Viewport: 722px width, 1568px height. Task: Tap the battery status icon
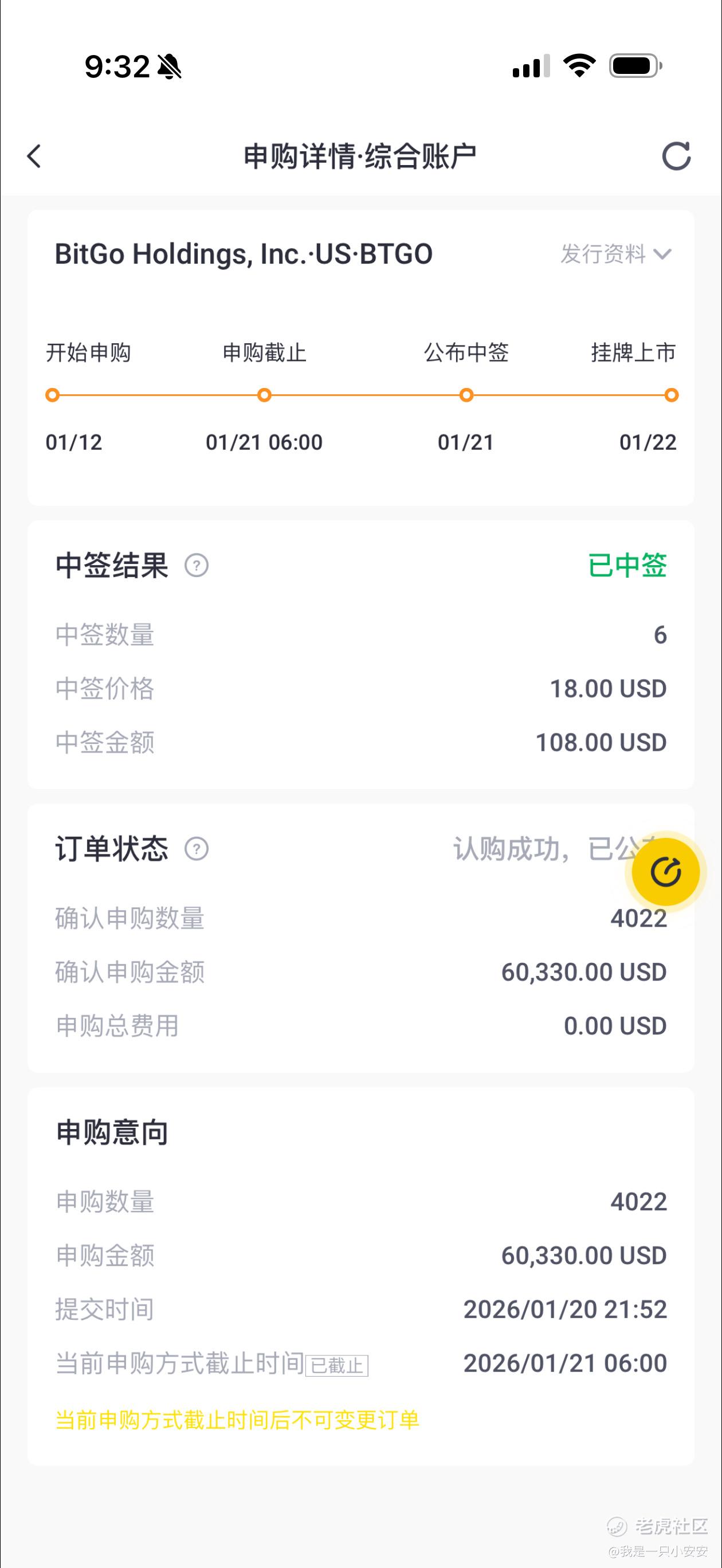(x=635, y=66)
